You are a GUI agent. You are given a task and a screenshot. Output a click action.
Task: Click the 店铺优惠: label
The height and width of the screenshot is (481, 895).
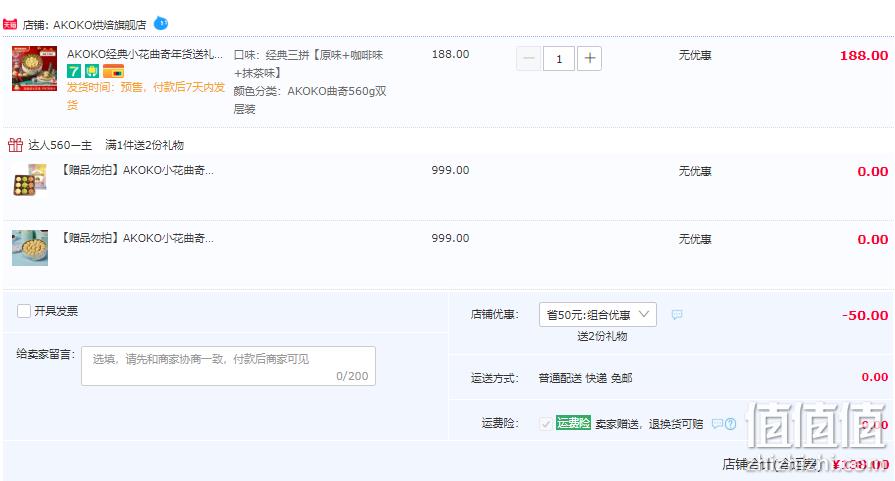494,314
